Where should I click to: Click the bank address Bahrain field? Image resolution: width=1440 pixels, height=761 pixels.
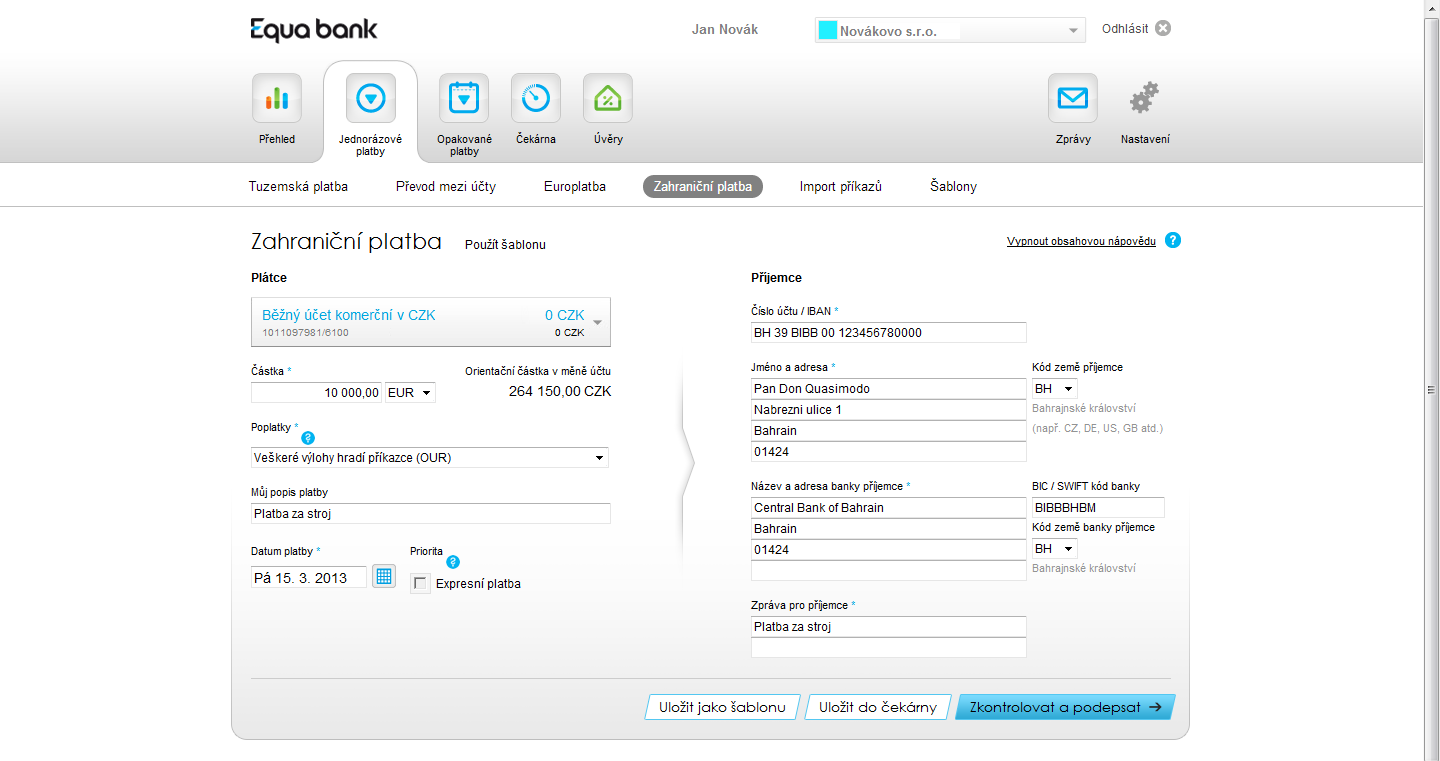(889, 528)
